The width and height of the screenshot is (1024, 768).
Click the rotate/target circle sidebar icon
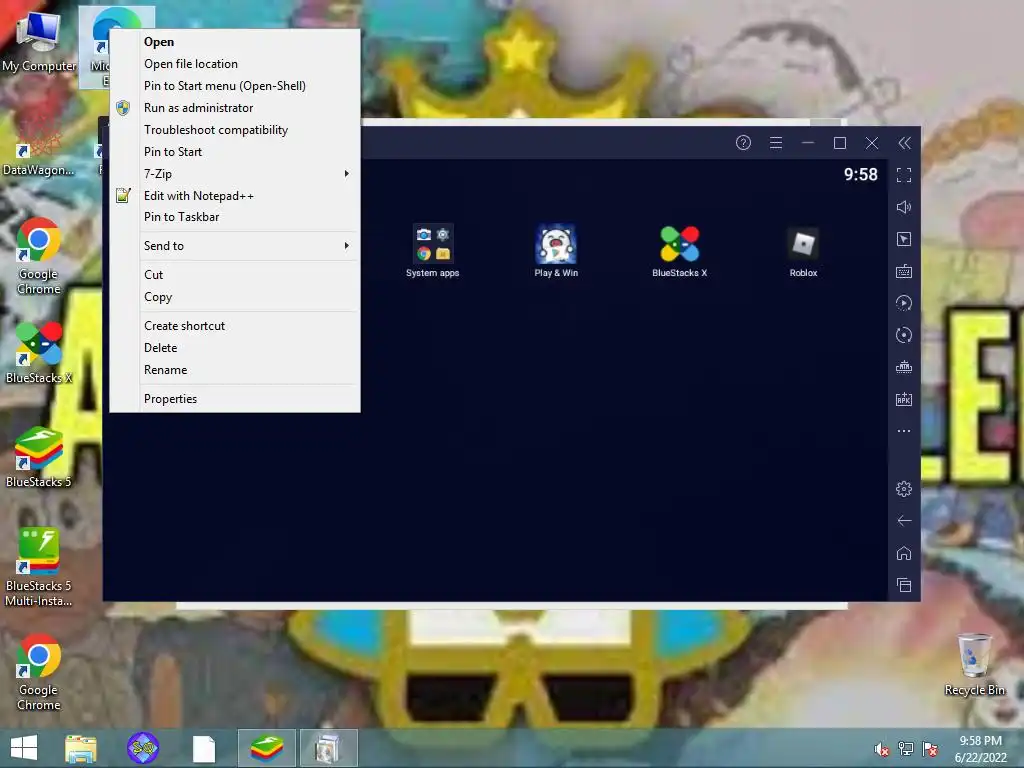tap(904, 335)
